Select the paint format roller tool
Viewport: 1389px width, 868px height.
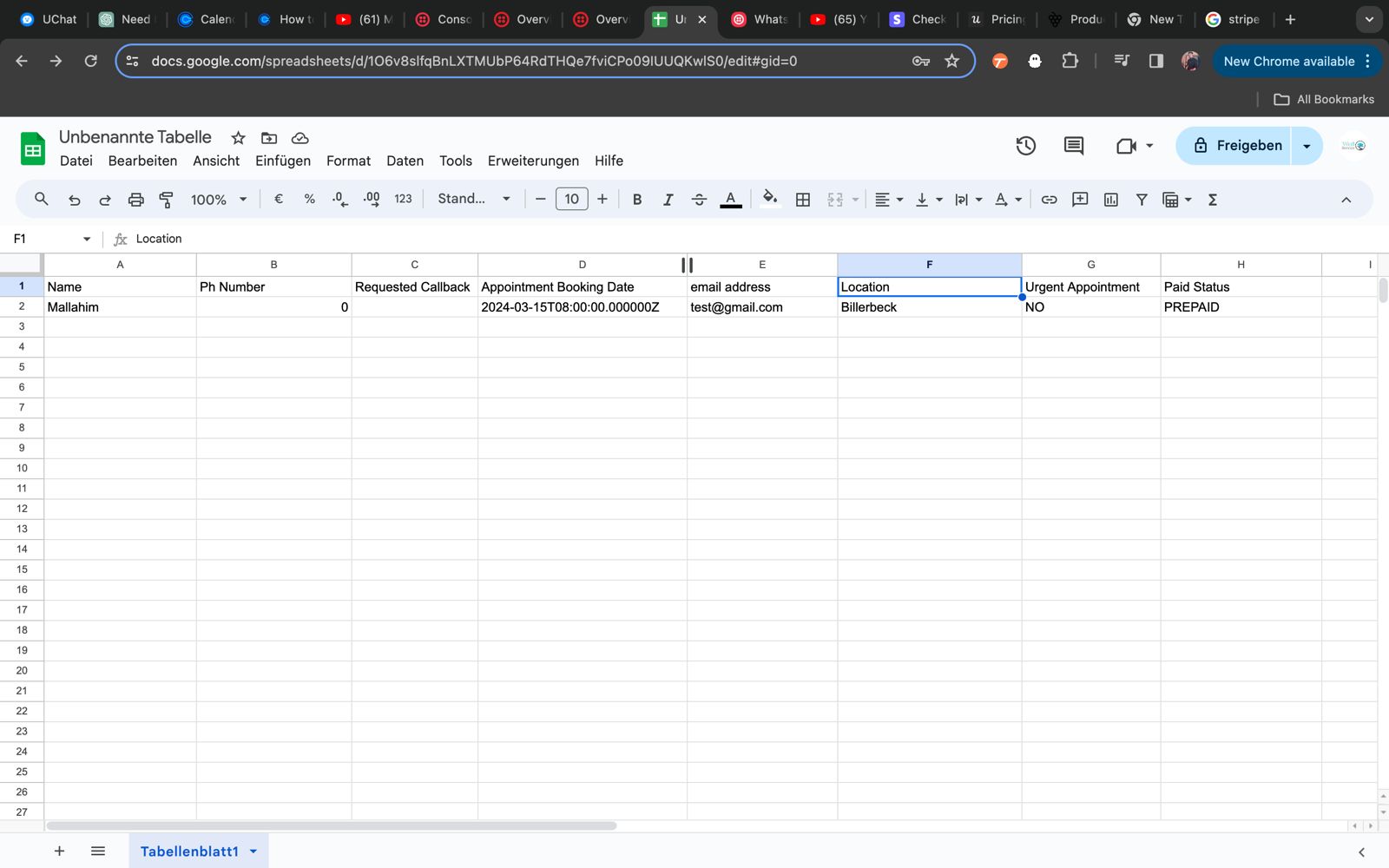[x=167, y=200]
